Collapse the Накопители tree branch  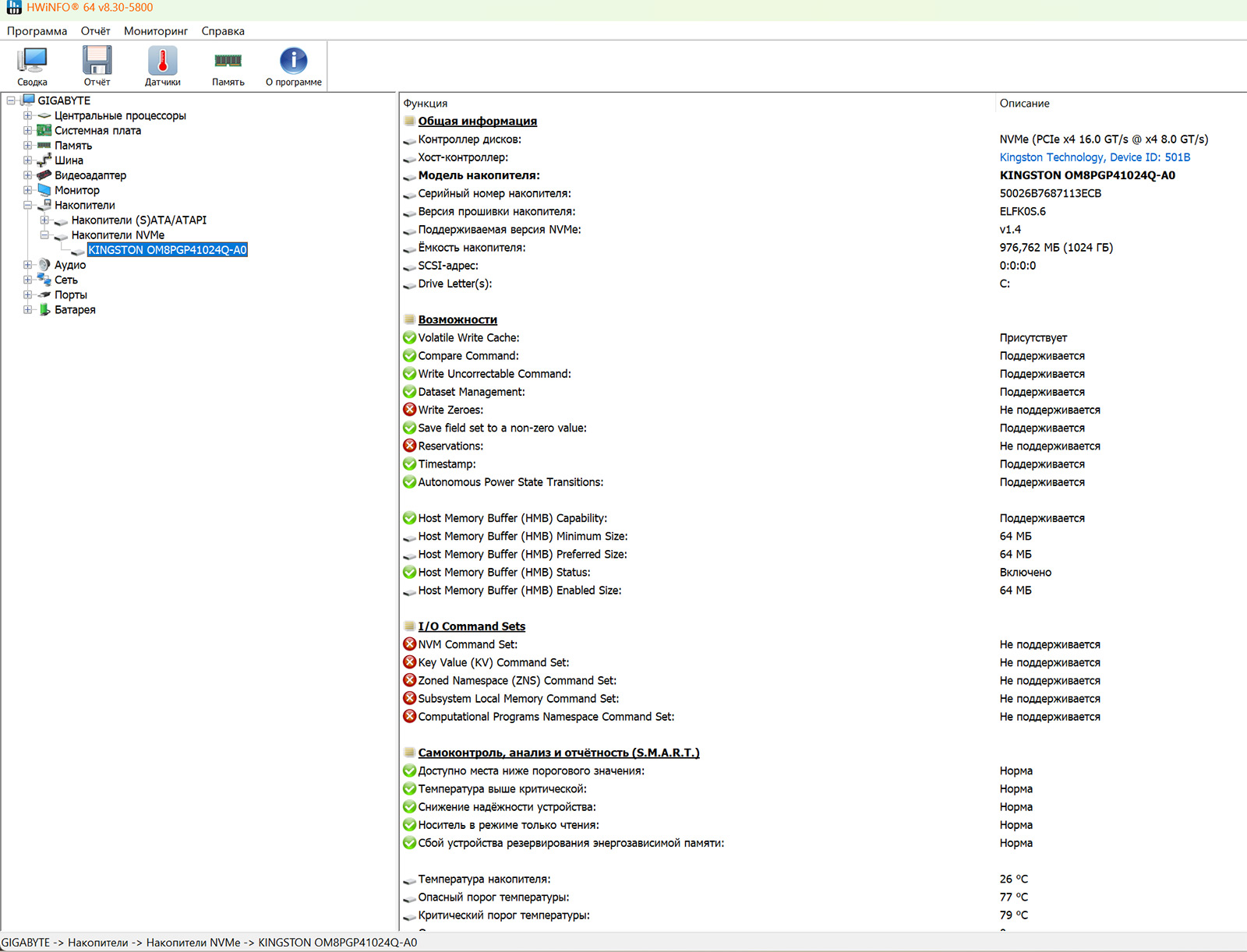(27, 206)
